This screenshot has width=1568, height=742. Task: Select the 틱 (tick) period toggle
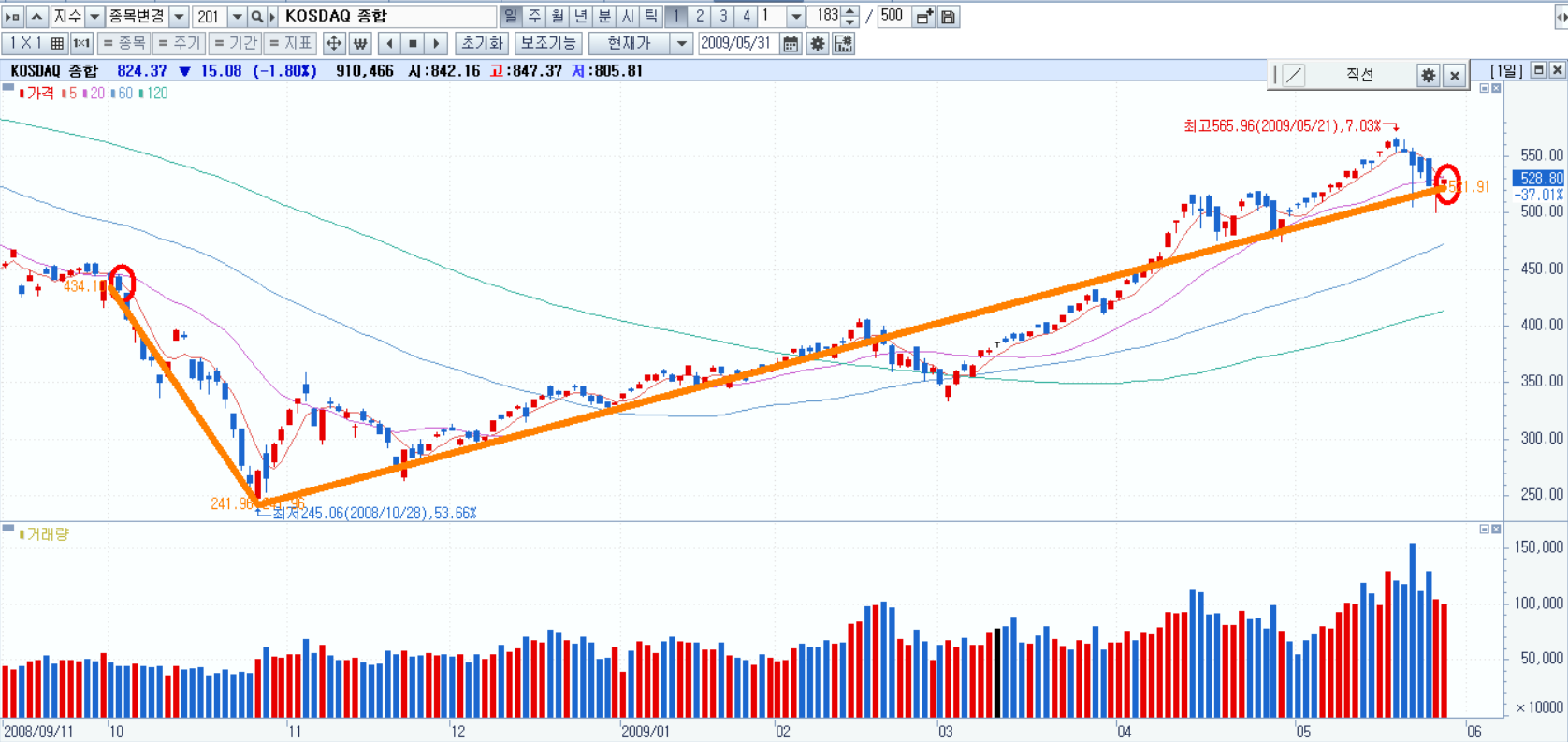point(651,17)
